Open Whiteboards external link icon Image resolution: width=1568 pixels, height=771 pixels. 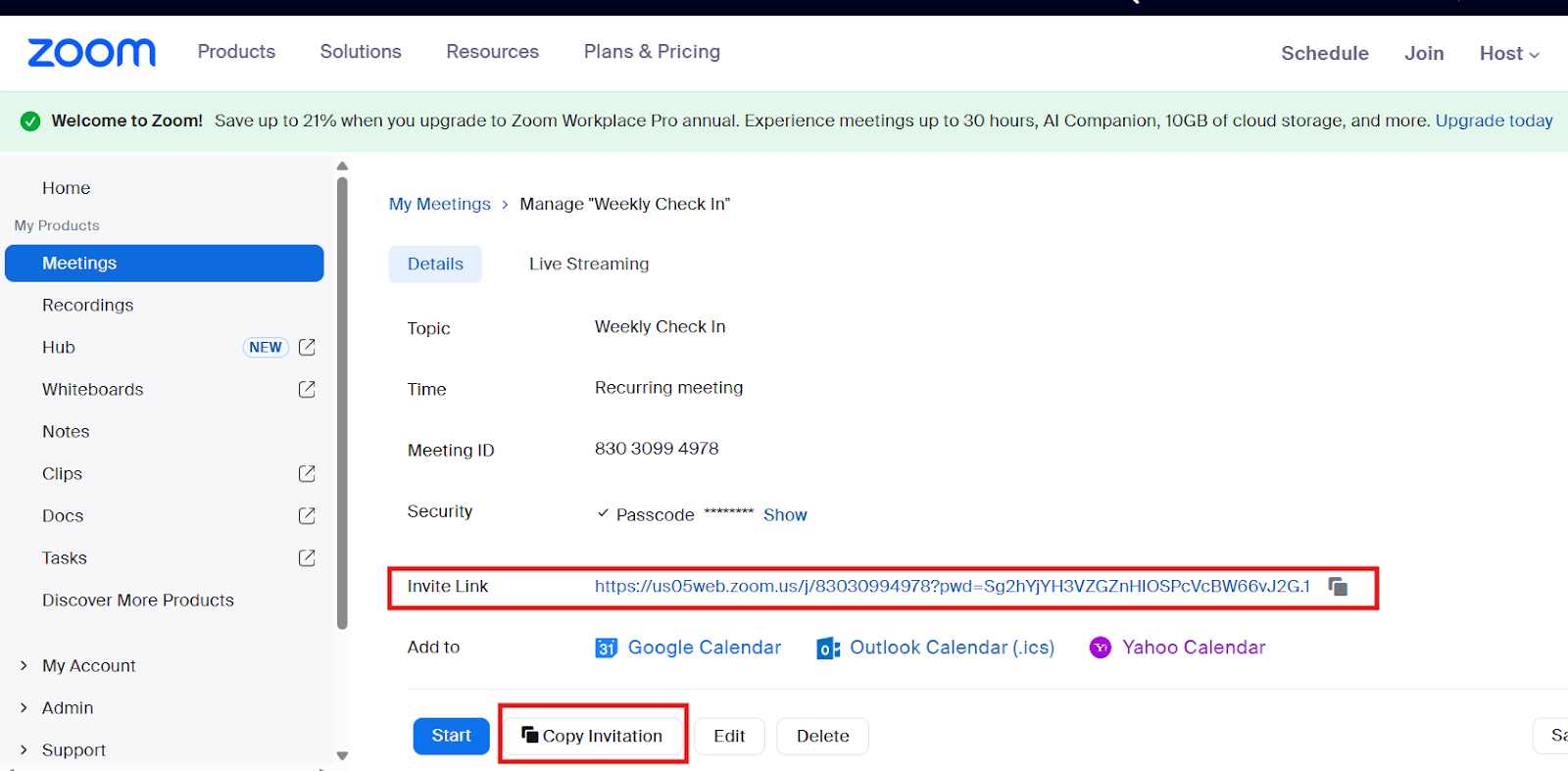coord(307,390)
